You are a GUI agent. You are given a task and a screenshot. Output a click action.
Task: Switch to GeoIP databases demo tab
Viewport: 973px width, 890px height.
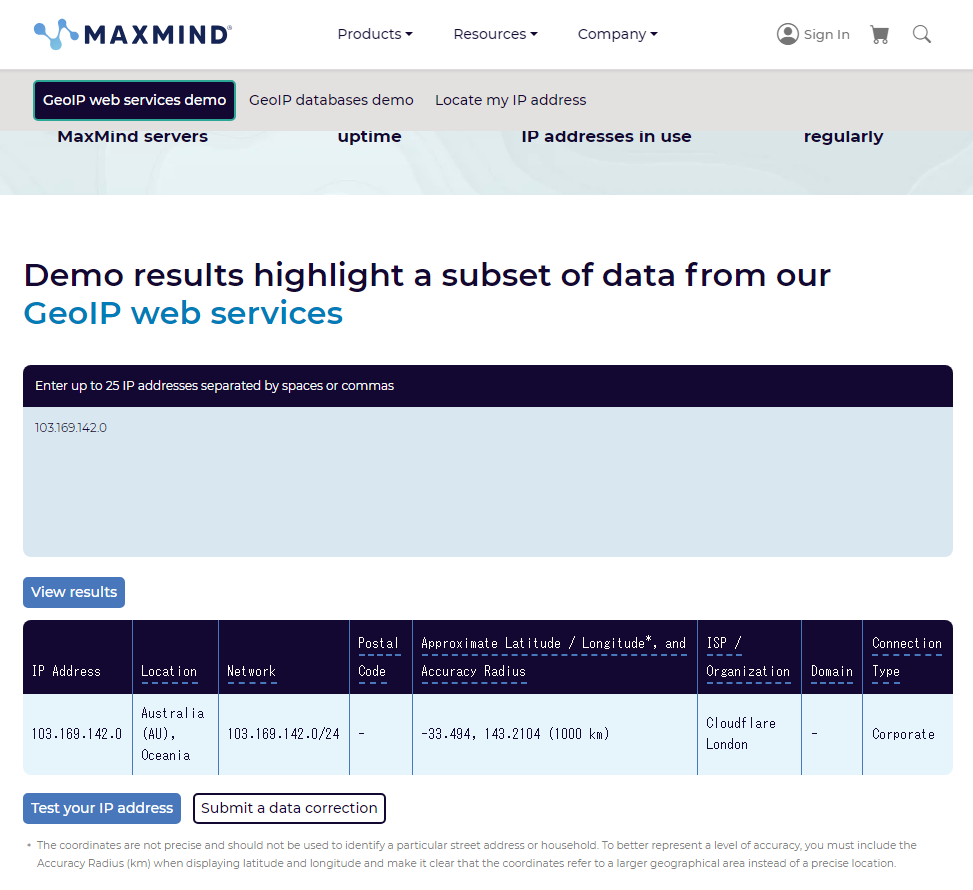(331, 100)
